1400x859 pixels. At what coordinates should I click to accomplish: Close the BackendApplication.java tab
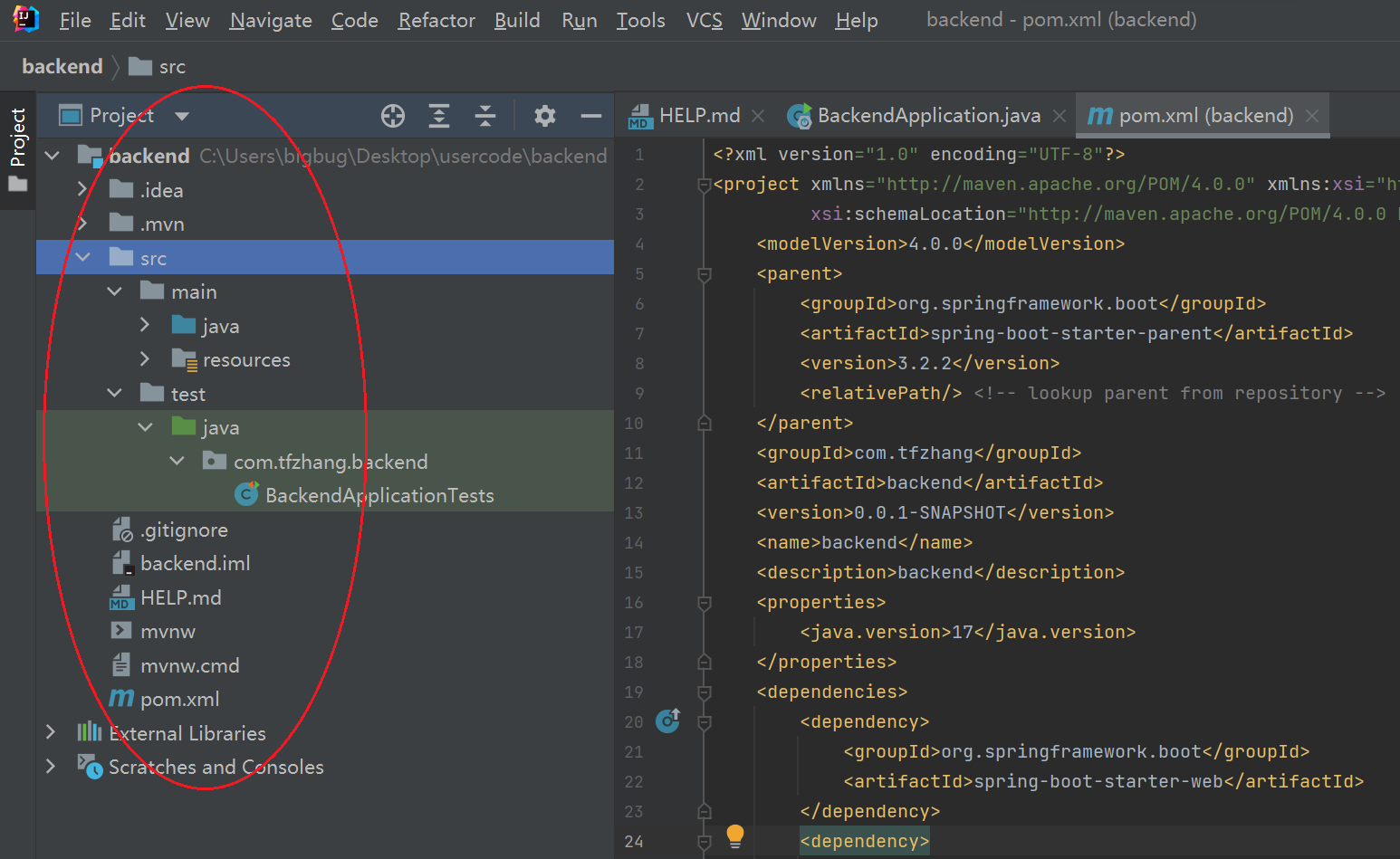tap(1059, 116)
